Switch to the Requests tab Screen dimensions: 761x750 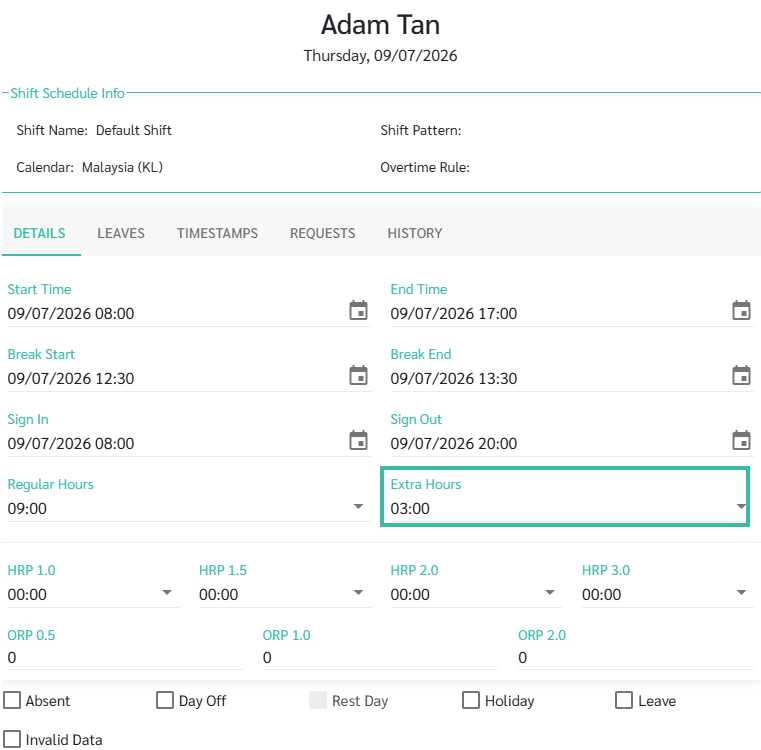point(323,233)
